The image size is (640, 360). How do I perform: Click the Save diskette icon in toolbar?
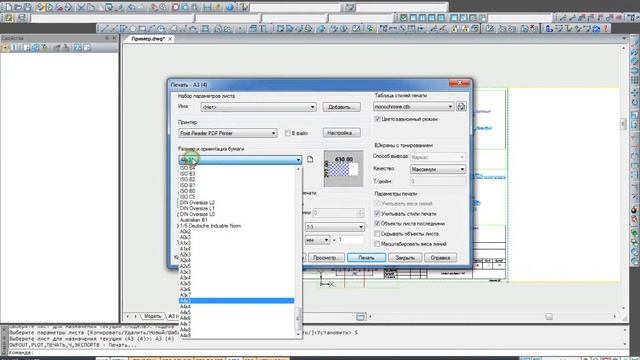point(28,7)
